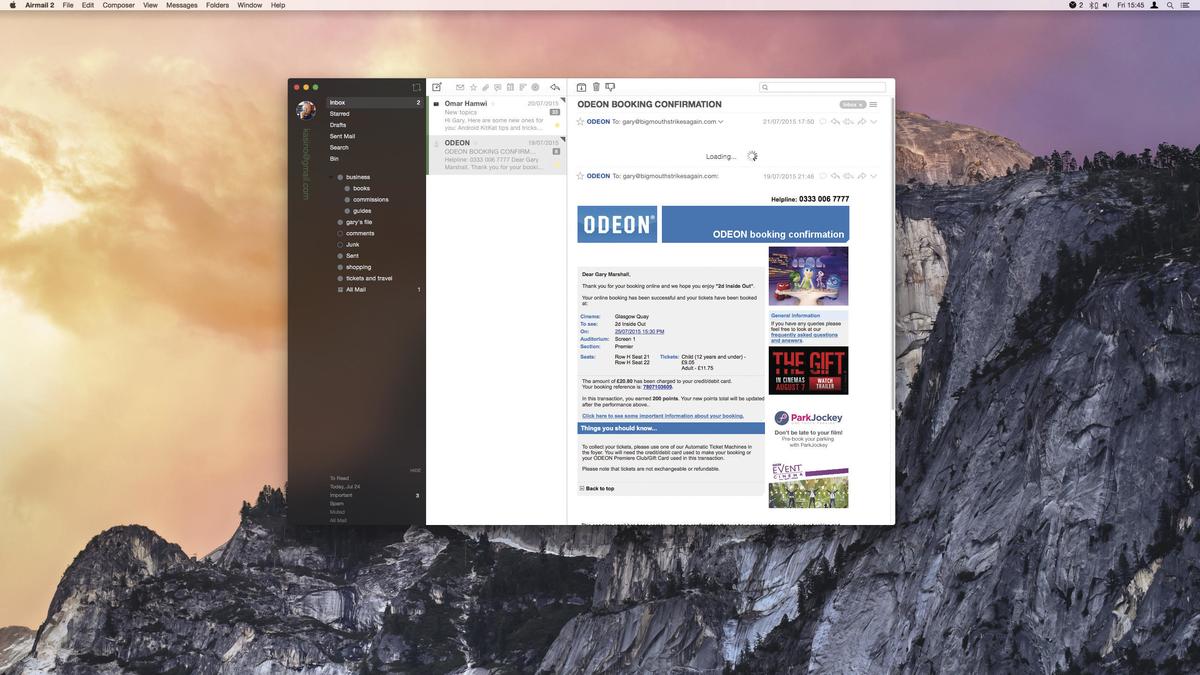
Task: Filter the message list by unread envelope icon
Action: (x=460, y=88)
